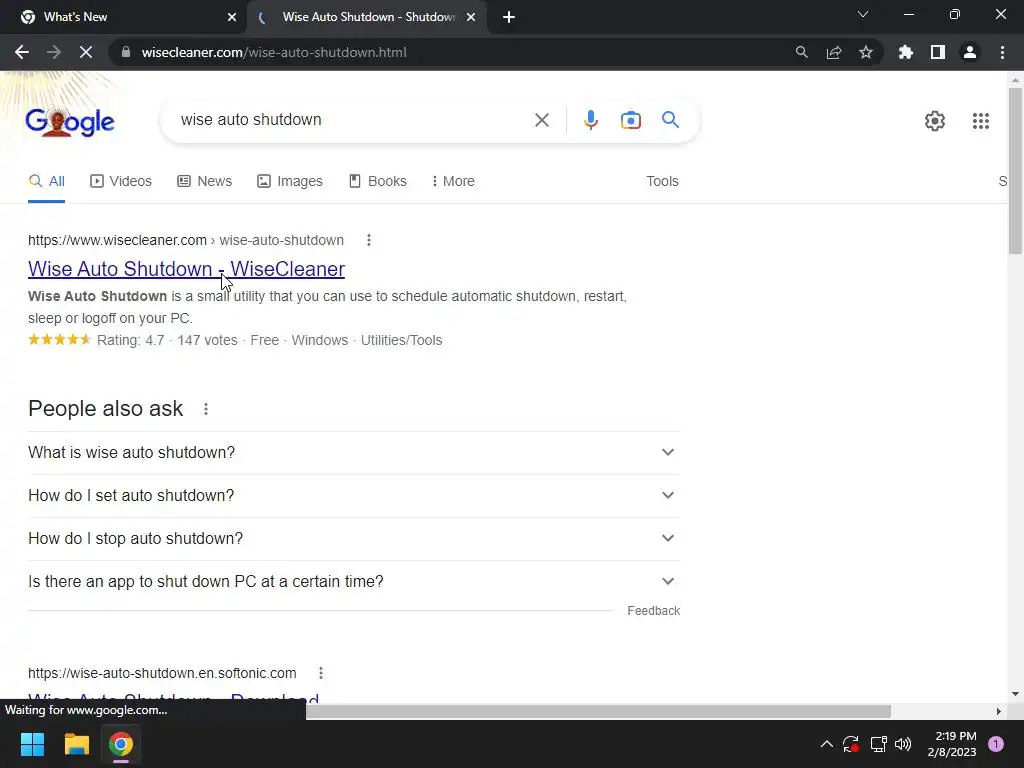Click the wise-auto-shutdown.en.softonic.com URL
The height and width of the screenshot is (768, 1024).
[162, 673]
